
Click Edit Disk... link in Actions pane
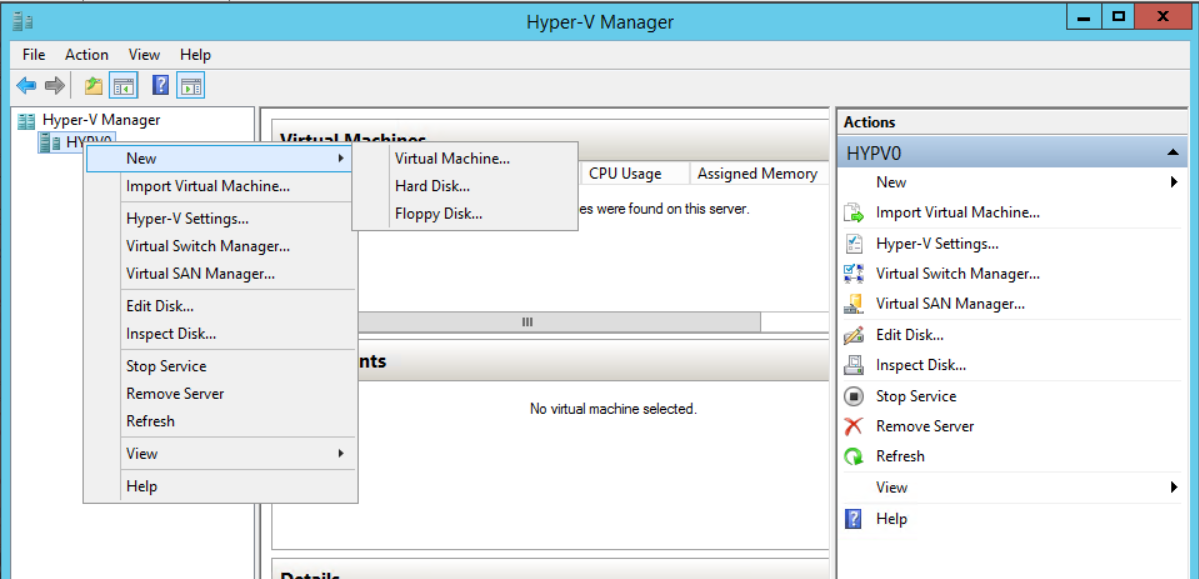coord(909,335)
